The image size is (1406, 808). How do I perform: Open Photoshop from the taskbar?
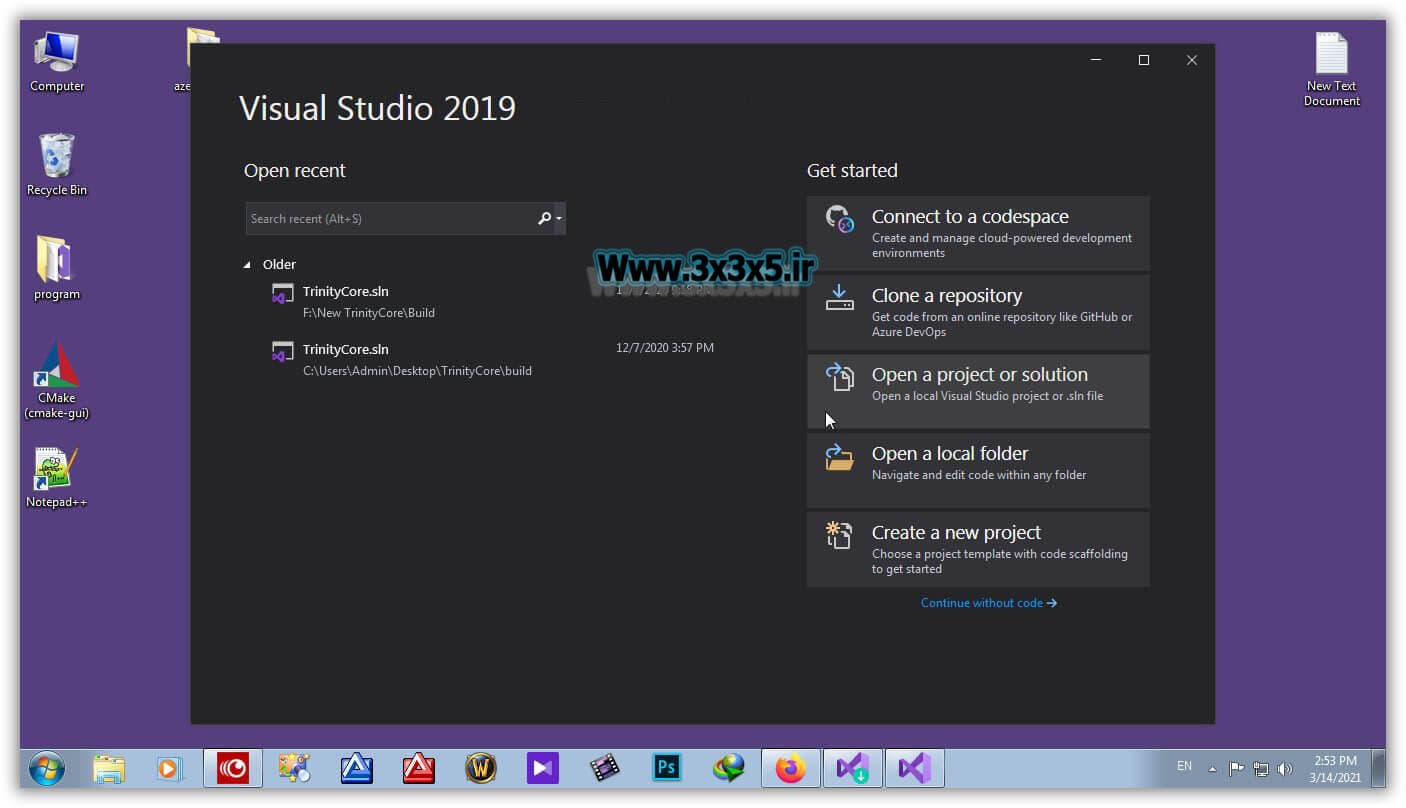pyautogui.click(x=667, y=768)
